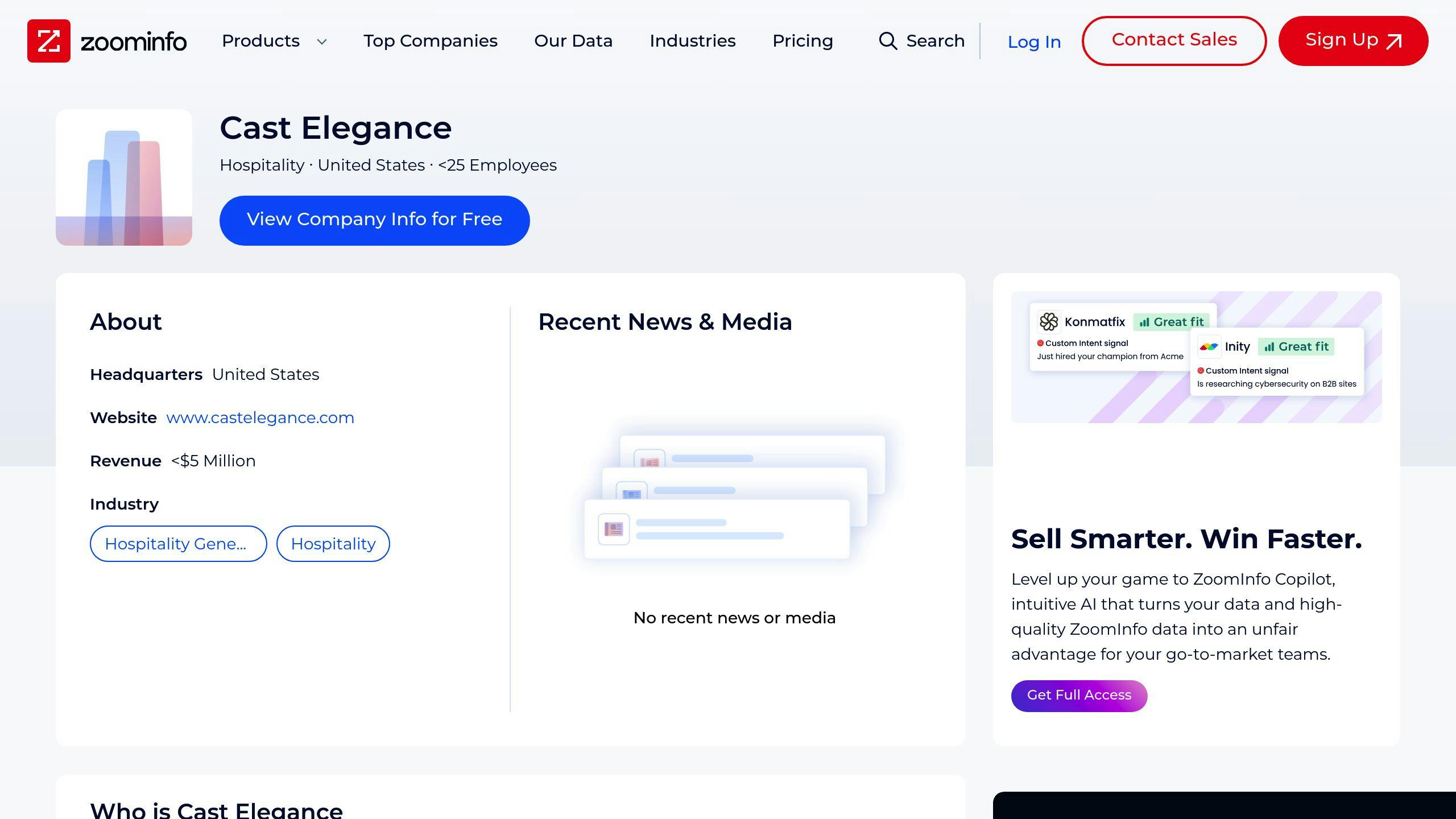Select Hospitality industry tag
Image resolution: width=1456 pixels, height=819 pixels.
click(x=333, y=543)
